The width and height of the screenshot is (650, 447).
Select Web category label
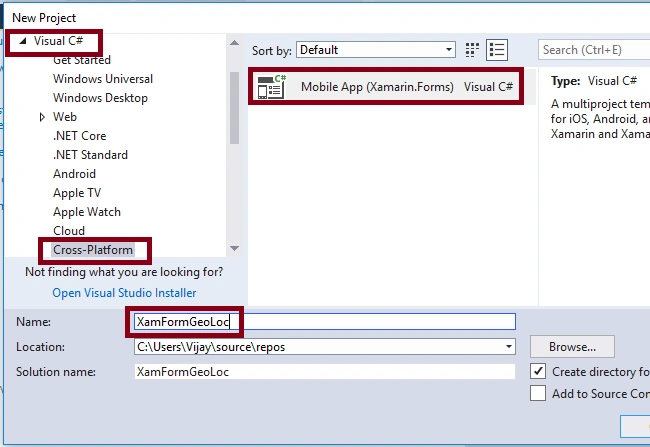65,117
